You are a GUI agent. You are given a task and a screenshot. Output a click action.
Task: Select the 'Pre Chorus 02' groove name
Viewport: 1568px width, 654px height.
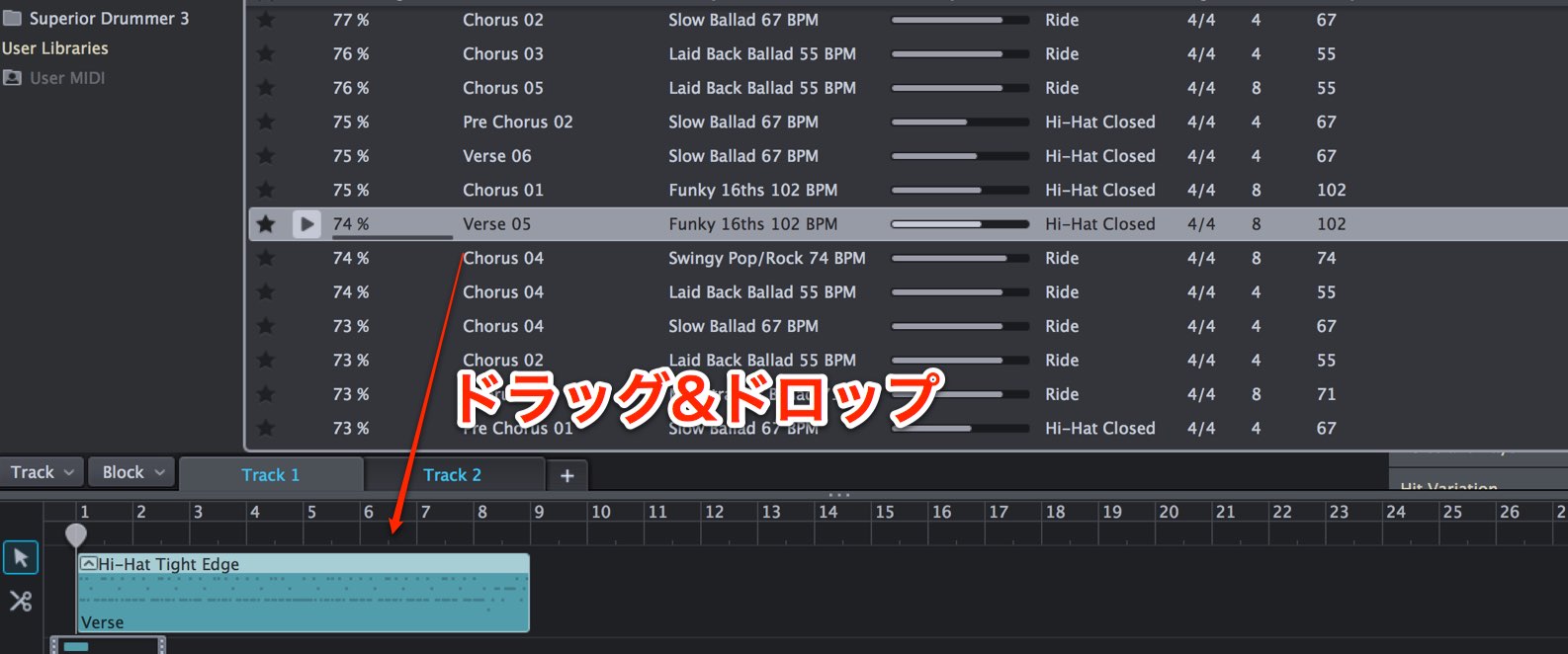coord(518,123)
